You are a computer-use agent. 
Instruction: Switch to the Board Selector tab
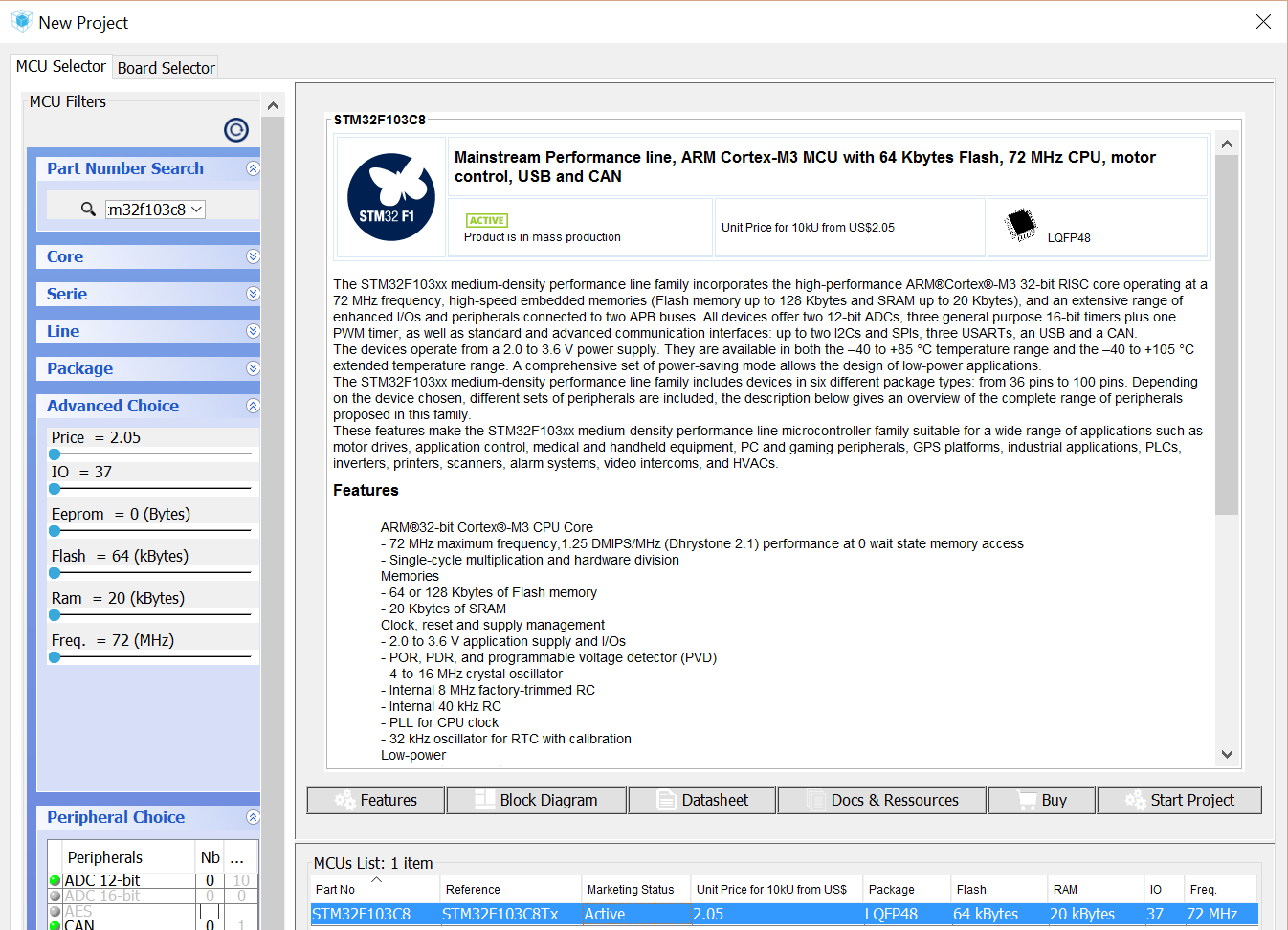(x=166, y=68)
